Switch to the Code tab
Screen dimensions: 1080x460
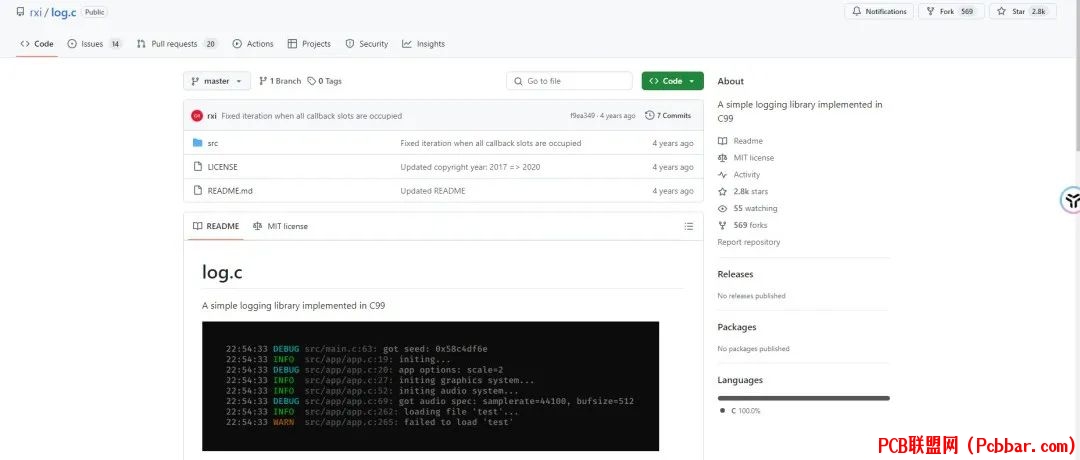click(x=37, y=44)
